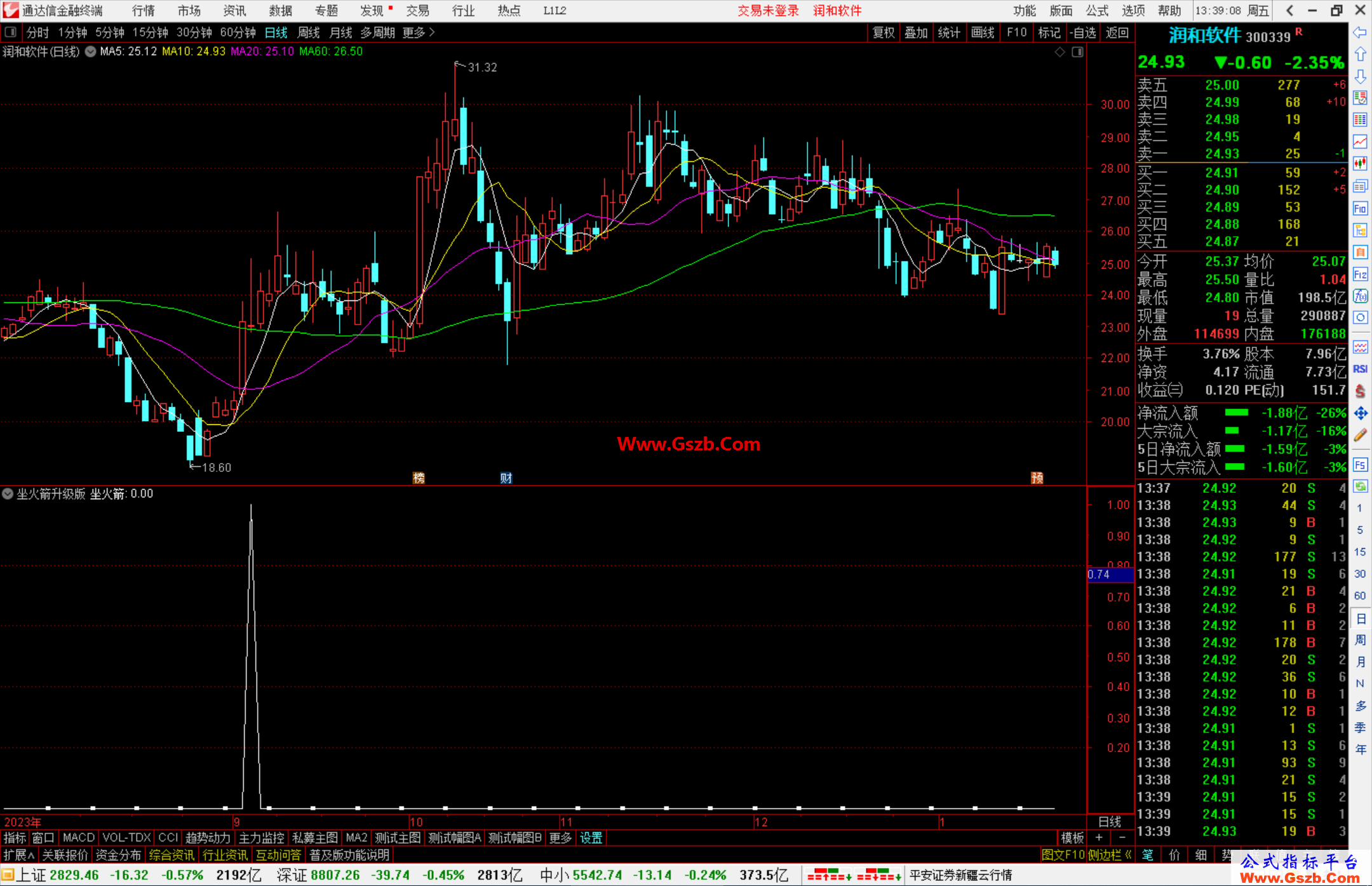Toggle the chart window icon at top-right
The width and height of the screenshot is (1372, 886).
coord(1077,52)
